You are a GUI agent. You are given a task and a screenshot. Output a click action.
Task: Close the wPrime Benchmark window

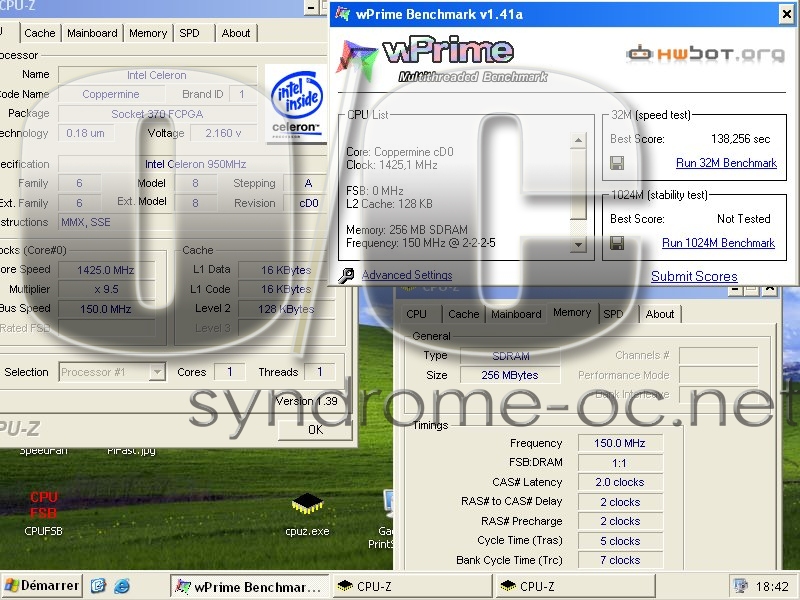[787, 14]
